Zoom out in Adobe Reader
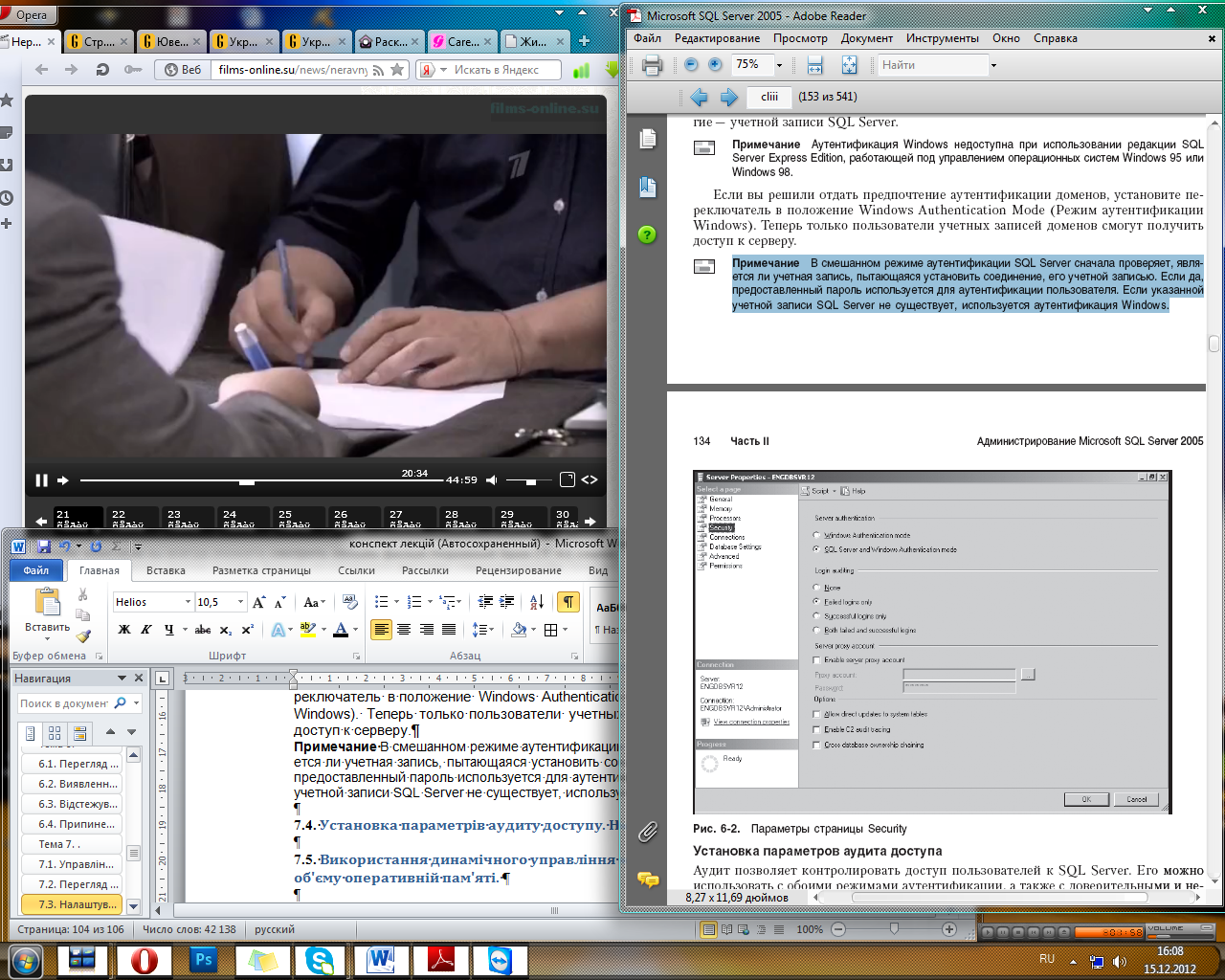Viewport: 1225px width, 980px height. pos(692,64)
